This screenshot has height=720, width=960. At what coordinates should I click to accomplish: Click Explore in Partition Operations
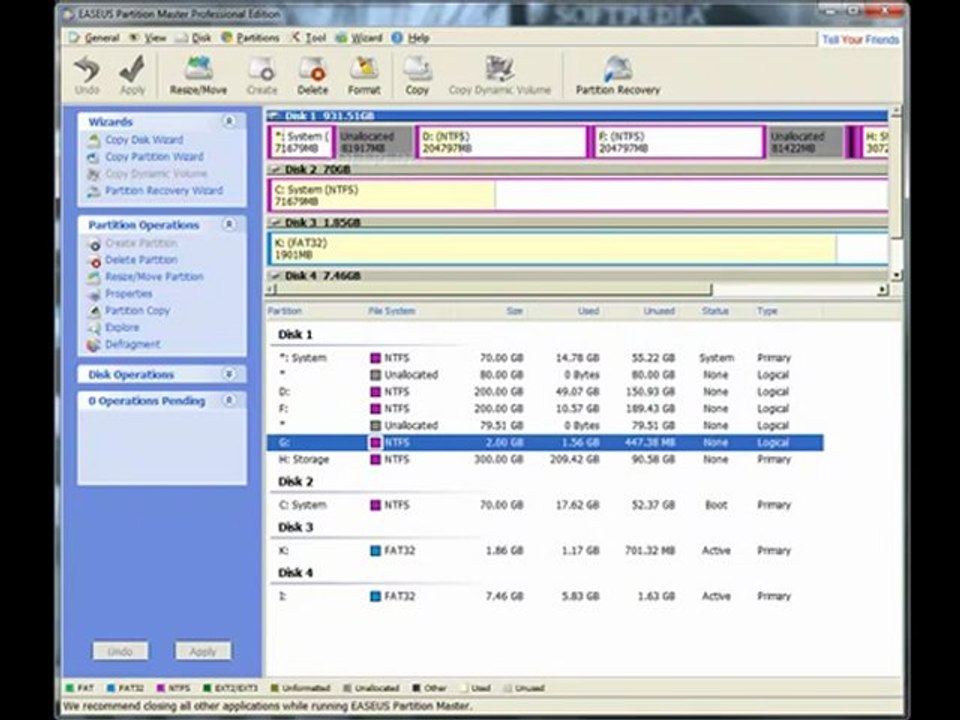[121, 328]
